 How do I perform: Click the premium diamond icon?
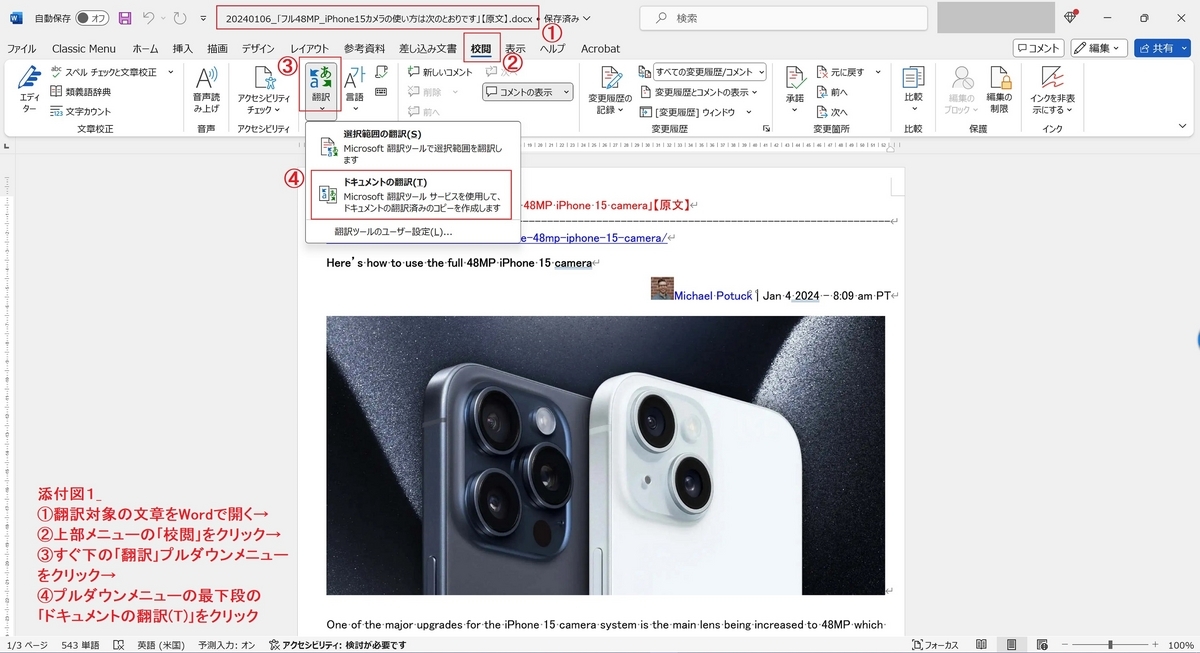click(x=1071, y=18)
